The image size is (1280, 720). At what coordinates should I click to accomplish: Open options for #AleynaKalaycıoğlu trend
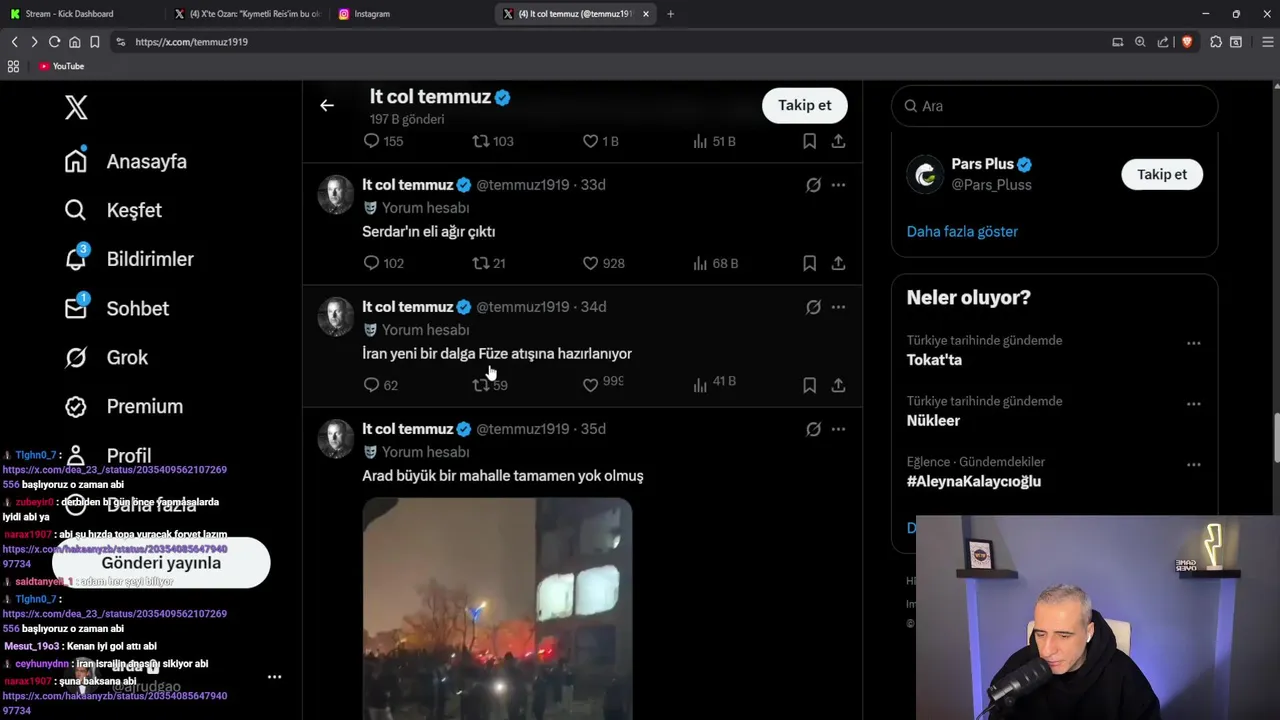click(1193, 465)
